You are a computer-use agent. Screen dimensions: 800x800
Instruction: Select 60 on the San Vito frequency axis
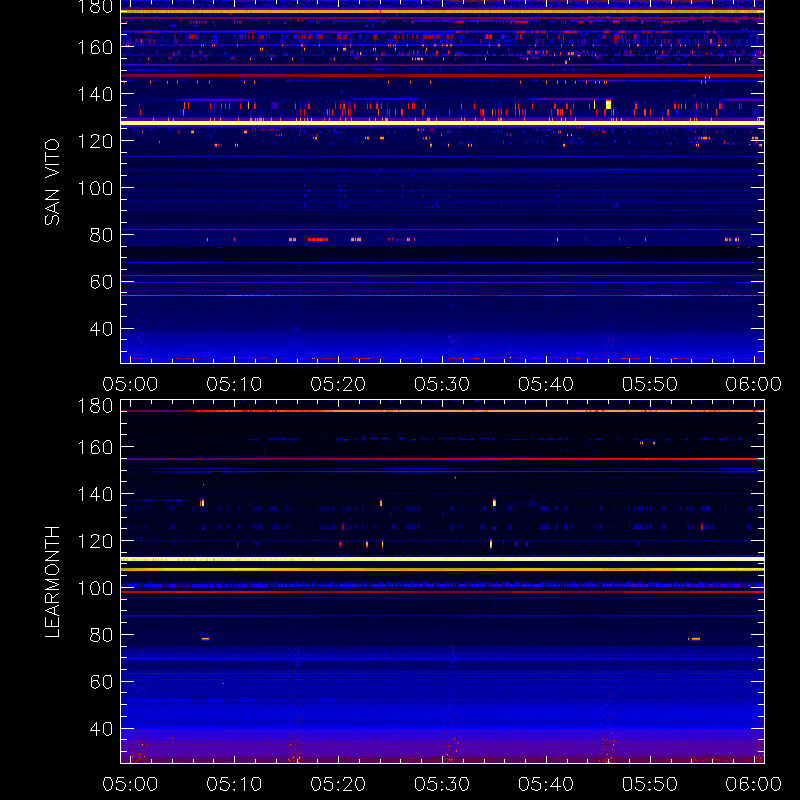tap(101, 282)
